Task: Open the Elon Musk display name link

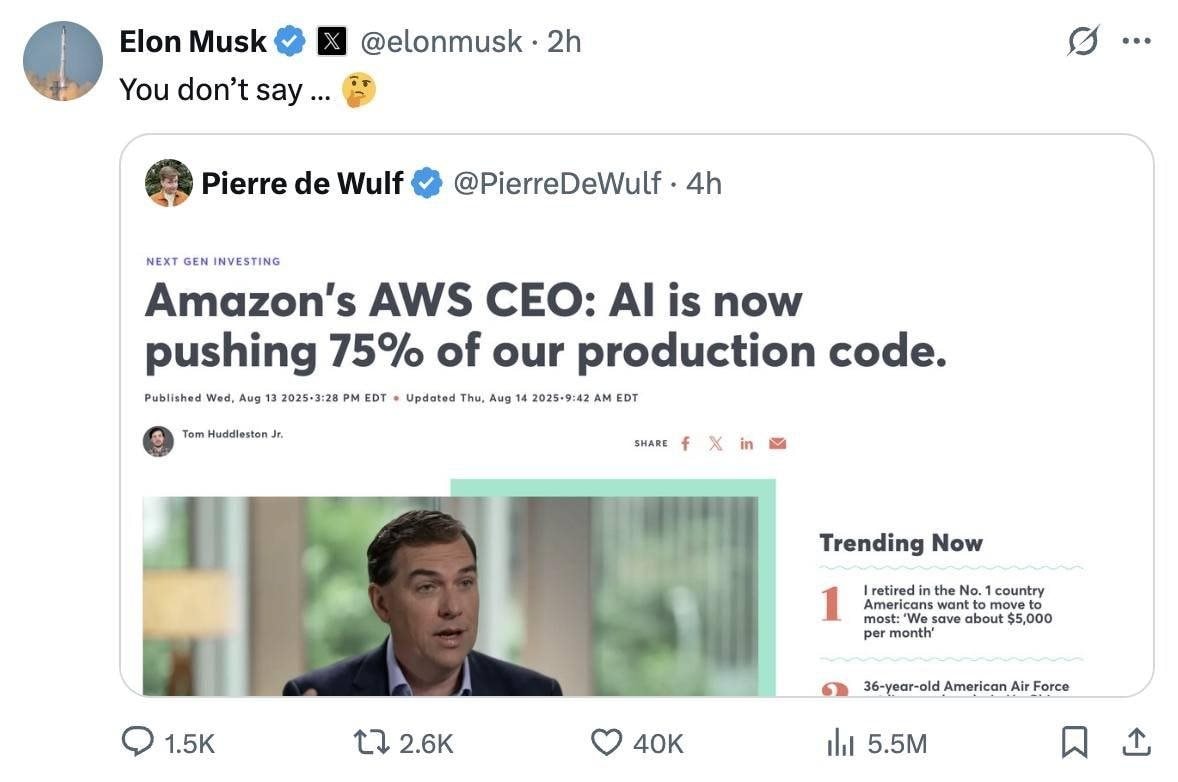Action: [x=193, y=41]
